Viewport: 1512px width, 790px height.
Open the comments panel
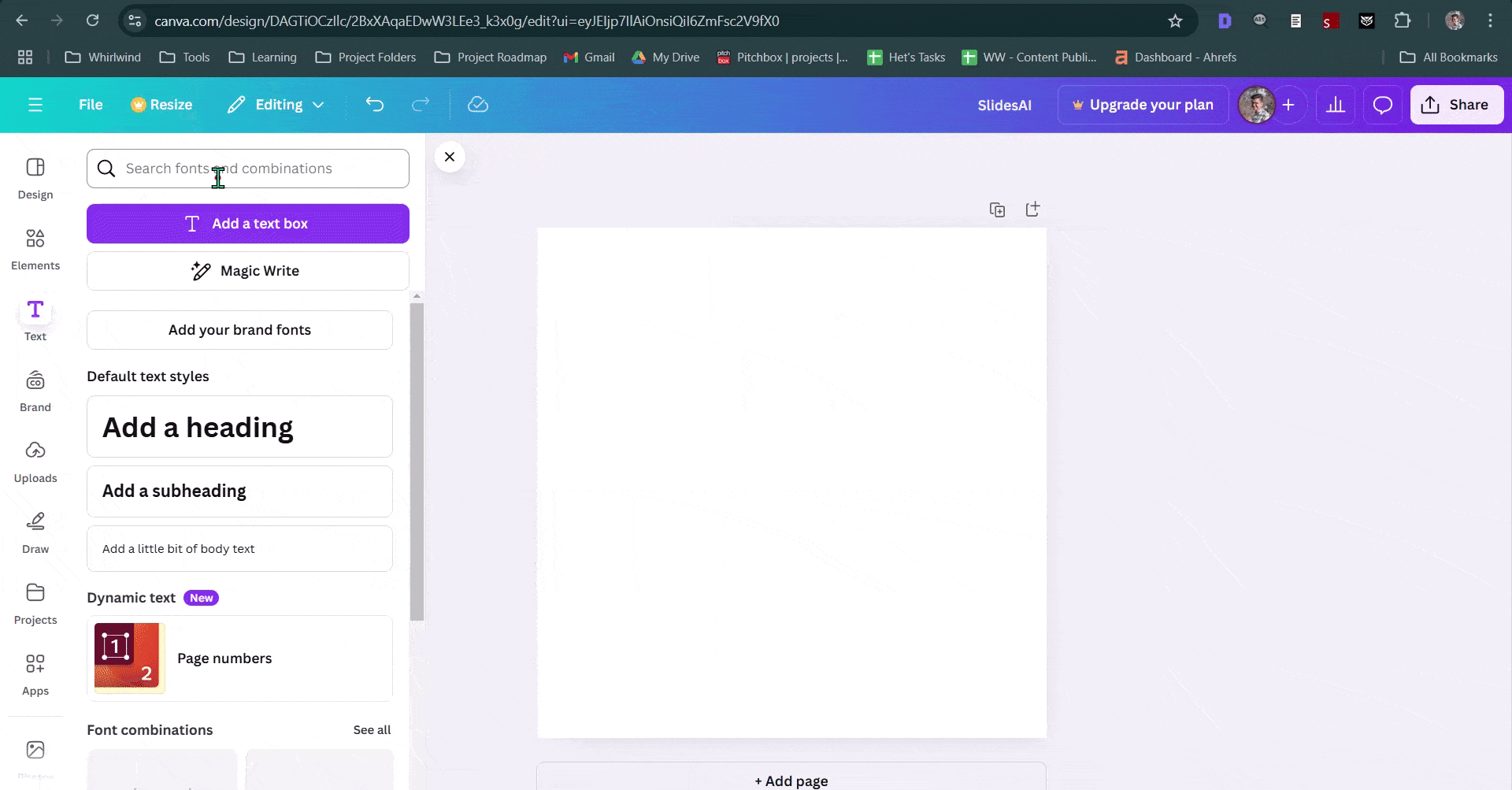click(1382, 104)
